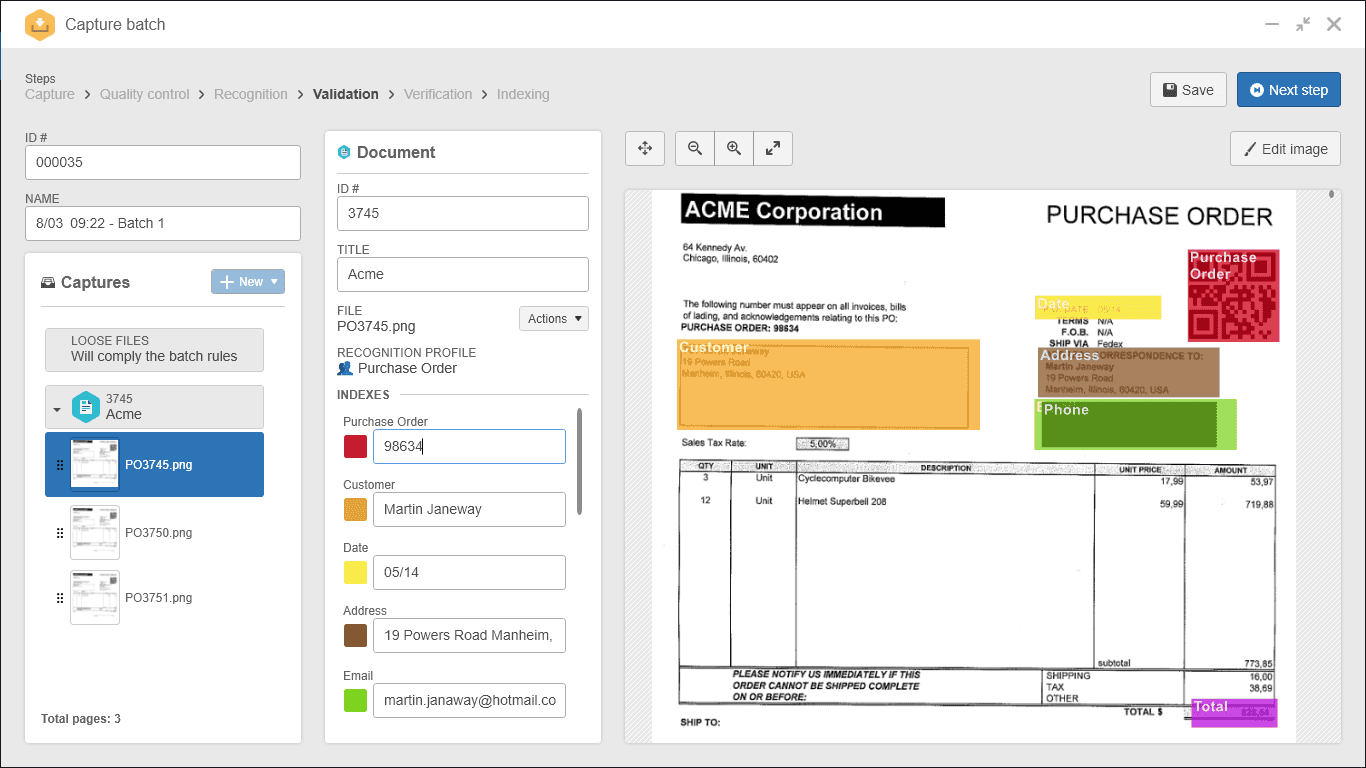This screenshot has width=1366, height=768.
Task: Click the batch Name field
Action: [x=163, y=223]
